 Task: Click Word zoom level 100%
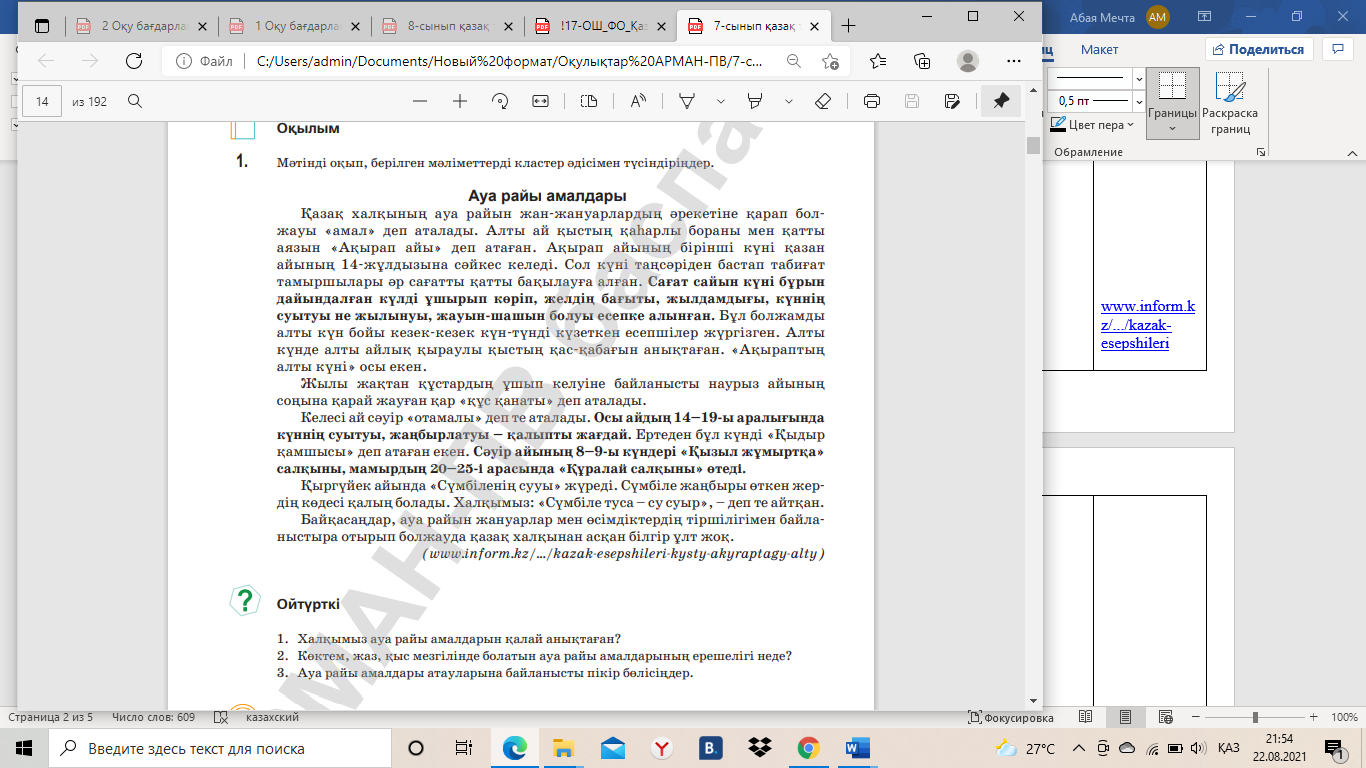[x=1343, y=718]
